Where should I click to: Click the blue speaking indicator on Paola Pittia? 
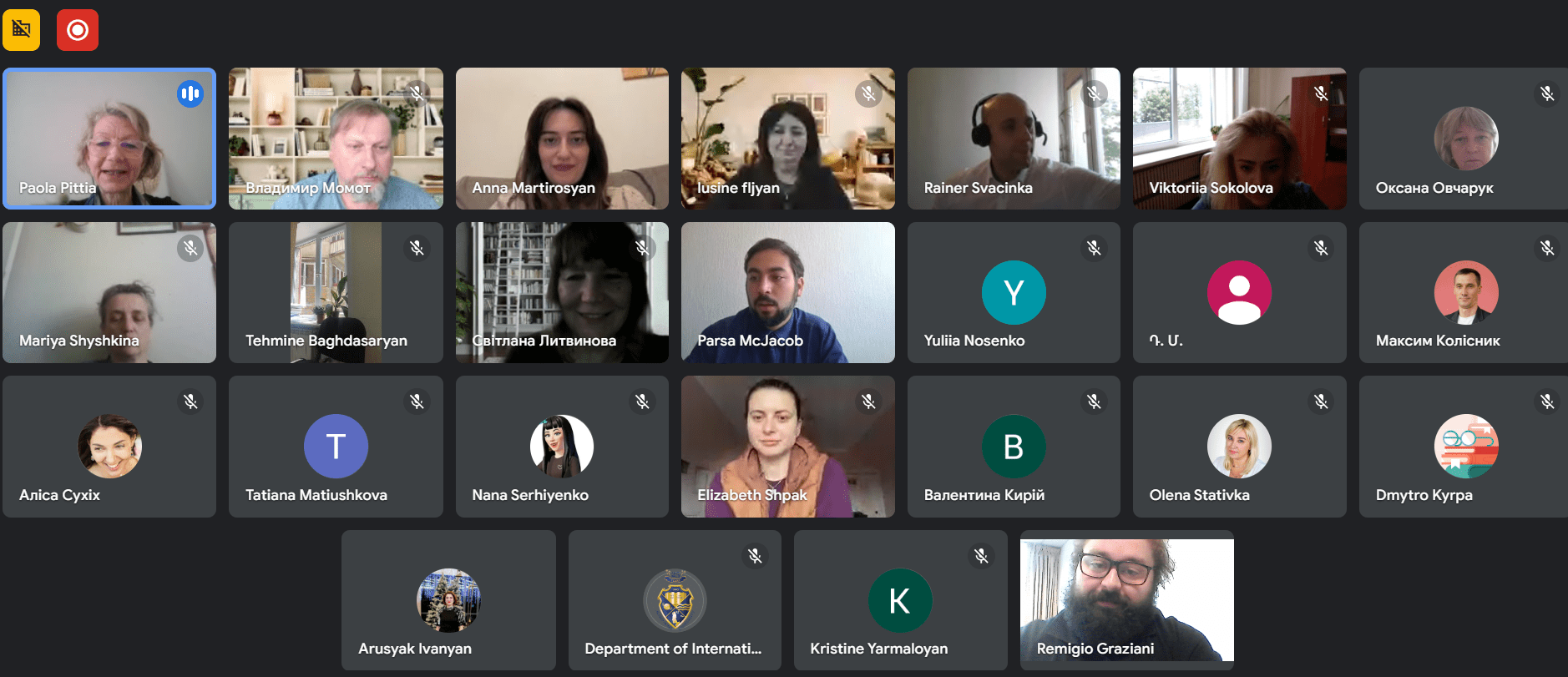tap(190, 94)
